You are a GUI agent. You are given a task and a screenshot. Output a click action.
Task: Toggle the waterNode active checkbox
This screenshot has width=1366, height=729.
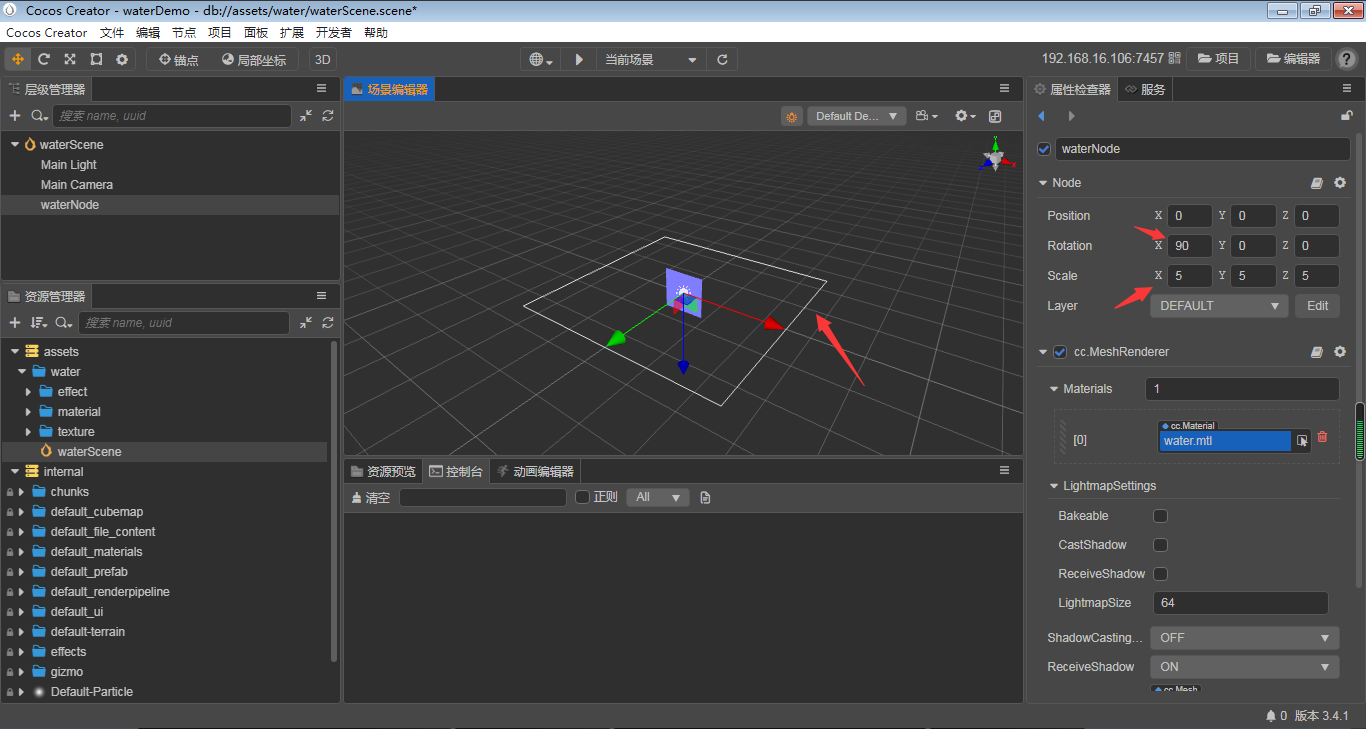(1043, 148)
